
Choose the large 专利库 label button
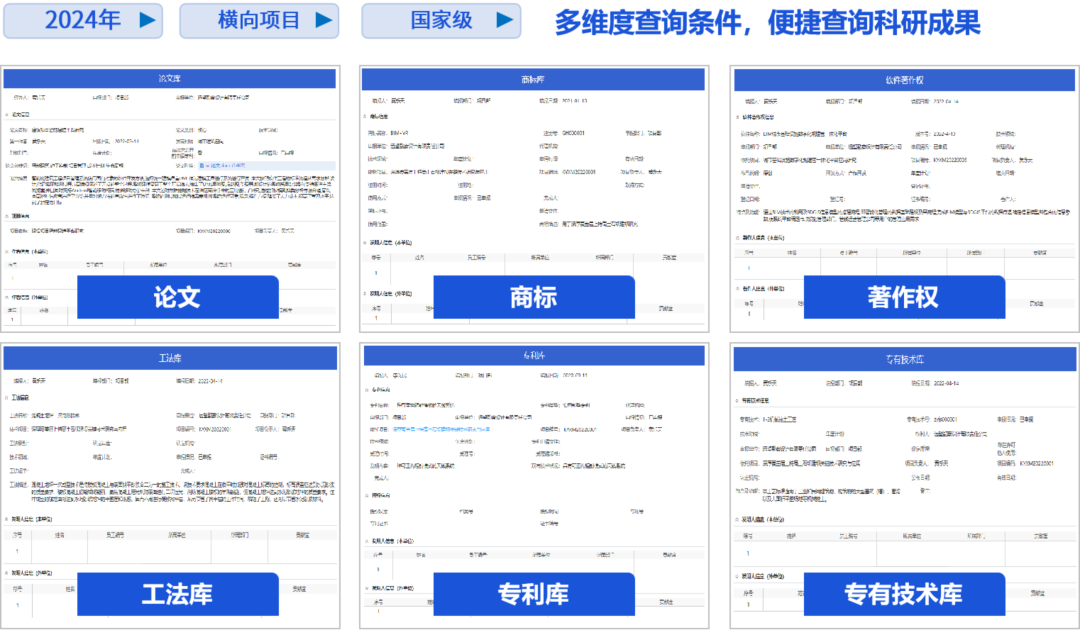pyautogui.click(x=533, y=594)
